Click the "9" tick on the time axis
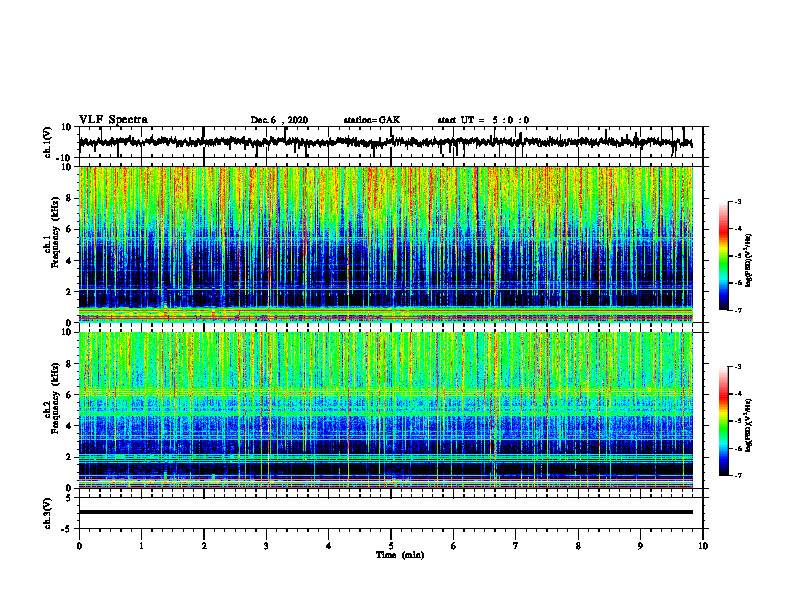 tap(640, 546)
